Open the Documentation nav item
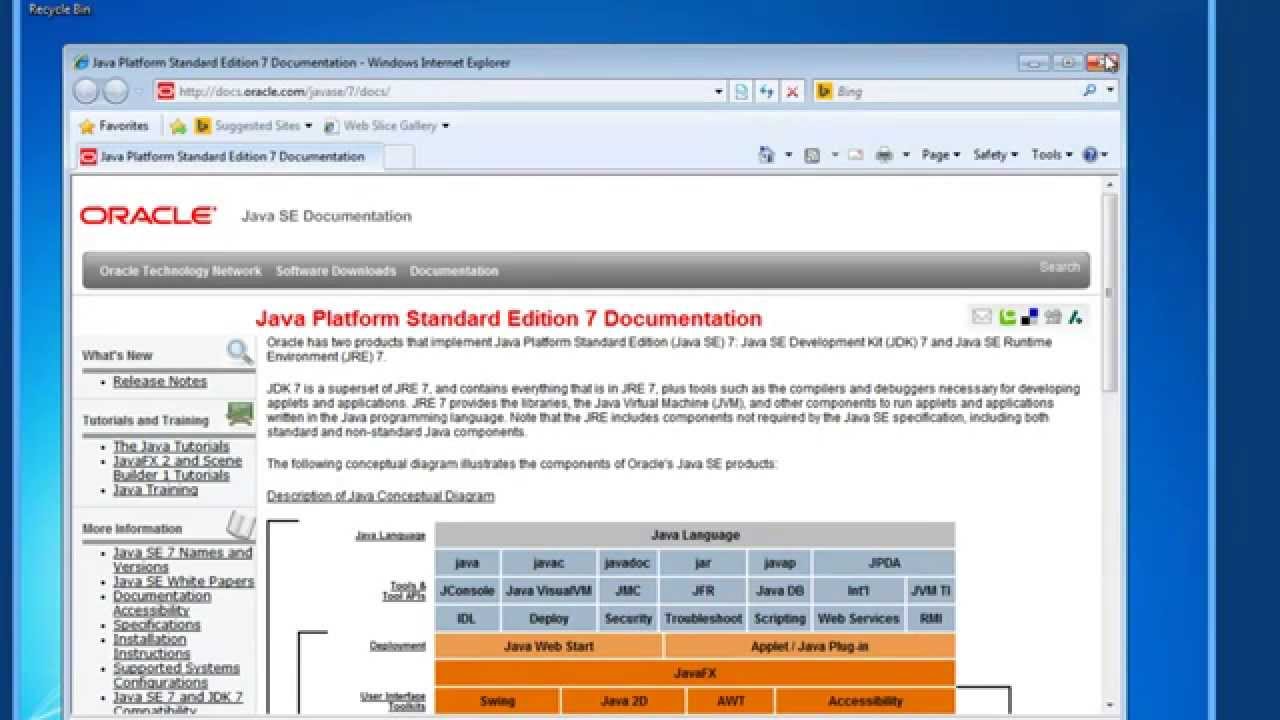1280x720 pixels. 454,271
